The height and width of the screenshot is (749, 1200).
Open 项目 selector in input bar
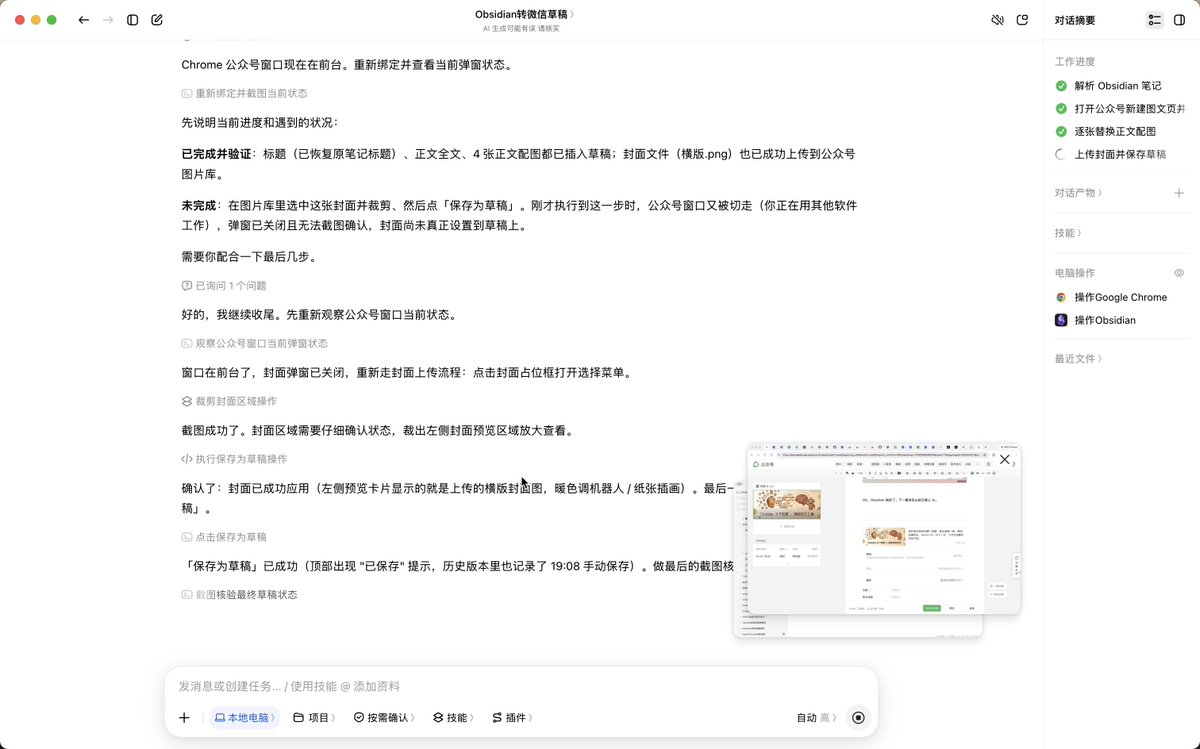314,718
